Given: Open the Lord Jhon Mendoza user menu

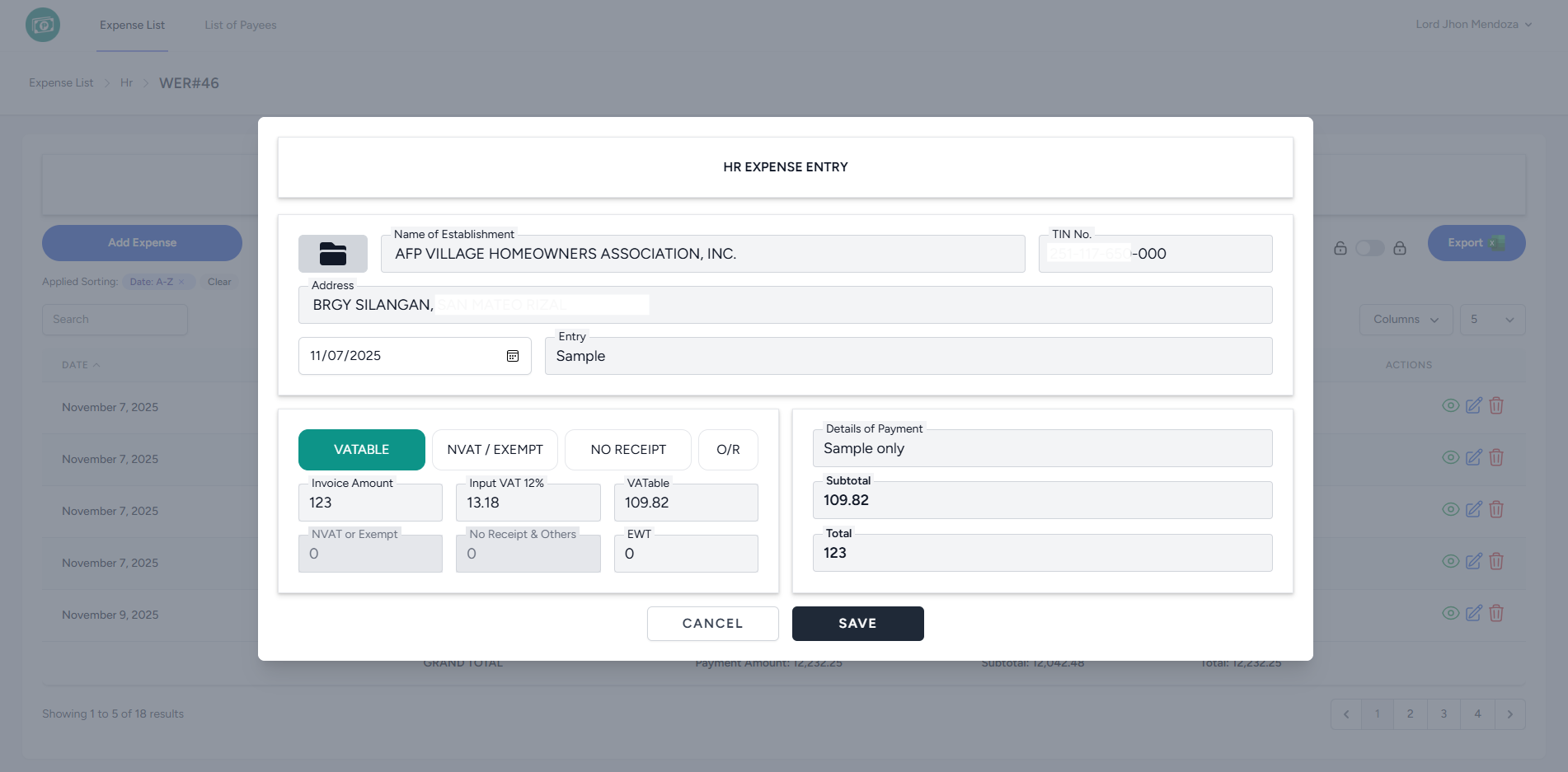Looking at the screenshot, I should click(1474, 25).
